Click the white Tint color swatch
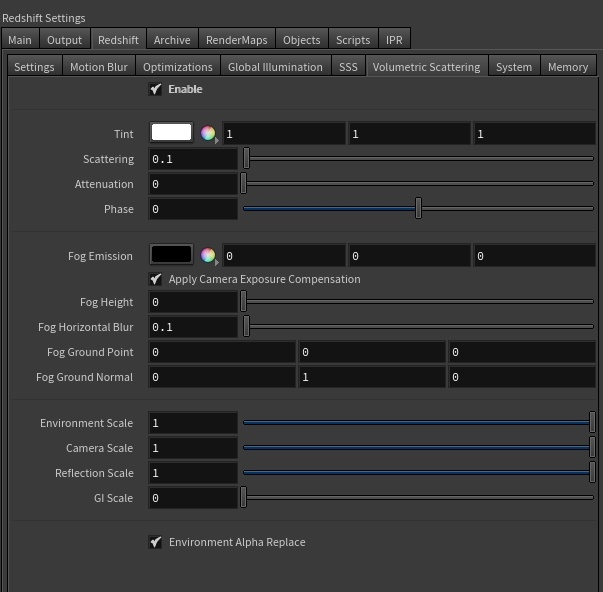The width and height of the screenshot is (603, 592). (x=172, y=133)
